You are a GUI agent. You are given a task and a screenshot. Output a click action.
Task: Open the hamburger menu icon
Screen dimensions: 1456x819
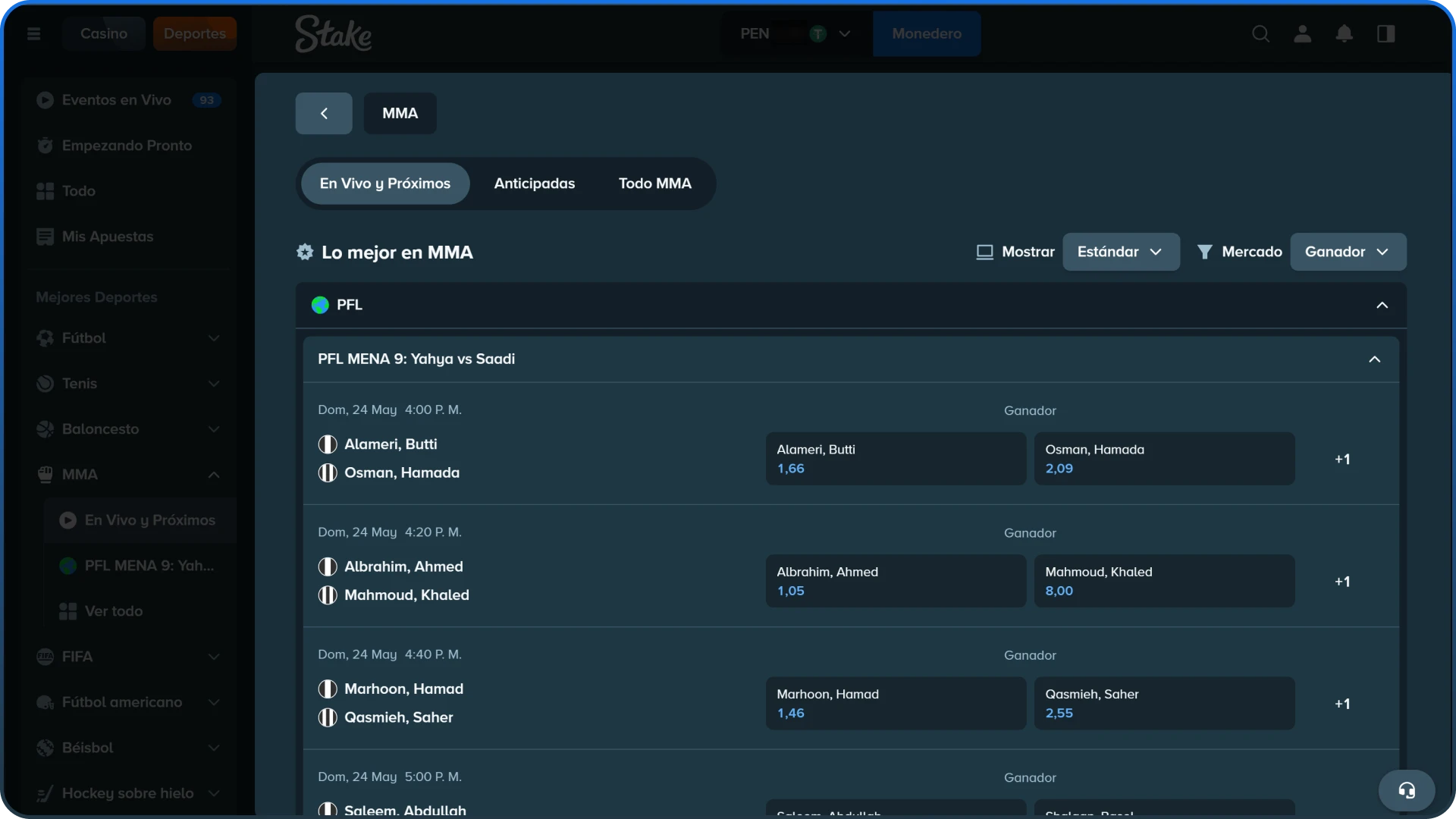pyautogui.click(x=33, y=33)
